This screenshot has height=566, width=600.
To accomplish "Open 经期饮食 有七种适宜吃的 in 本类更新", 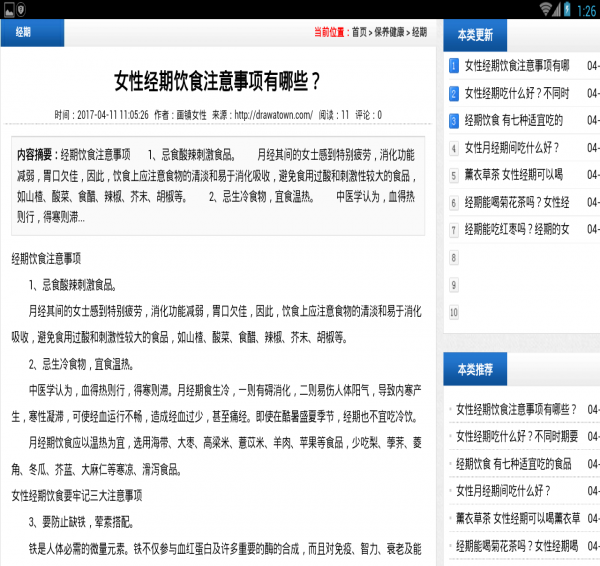I will point(514,121).
